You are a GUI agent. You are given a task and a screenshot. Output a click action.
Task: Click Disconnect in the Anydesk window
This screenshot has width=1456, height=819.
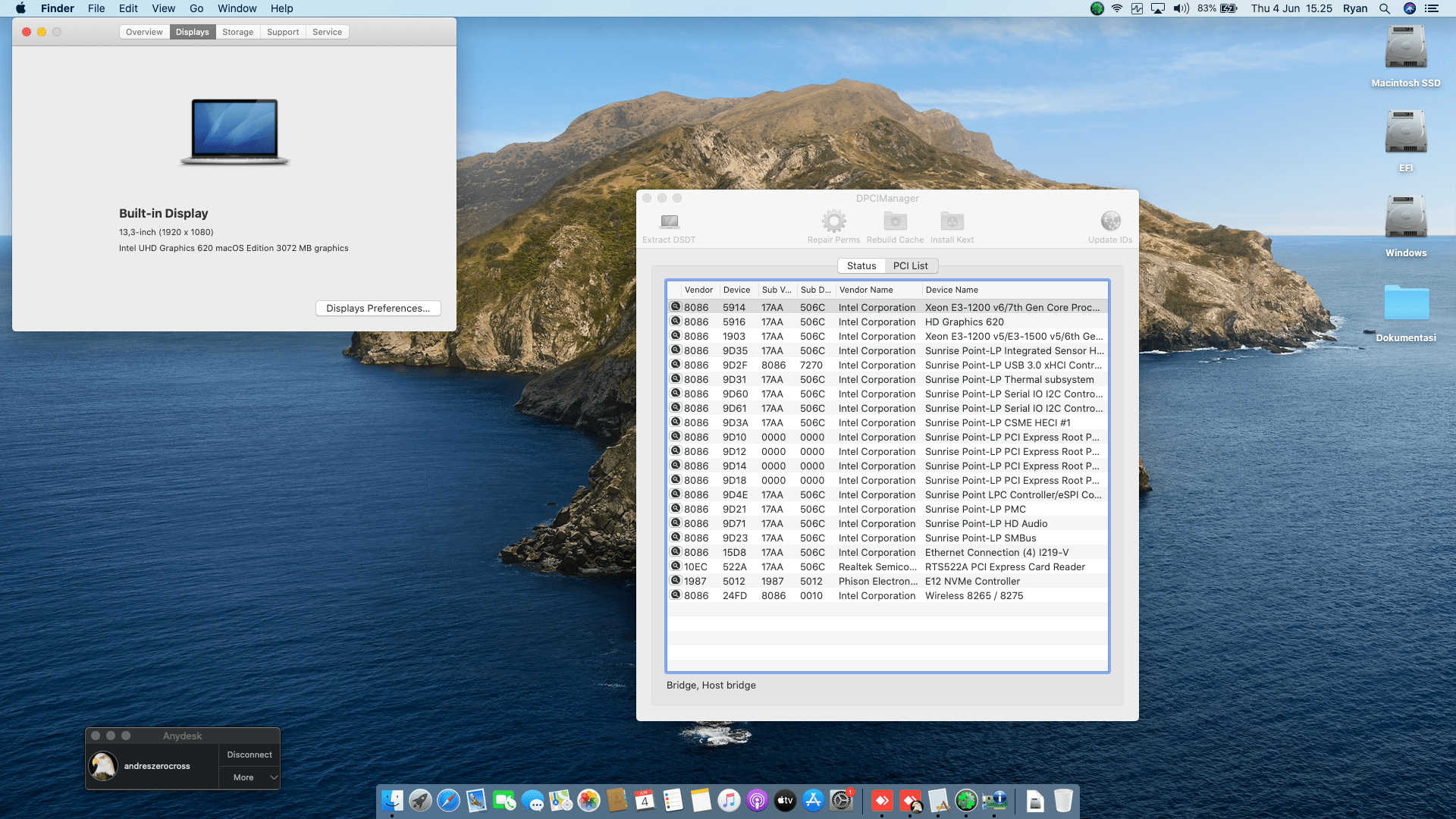coord(249,755)
